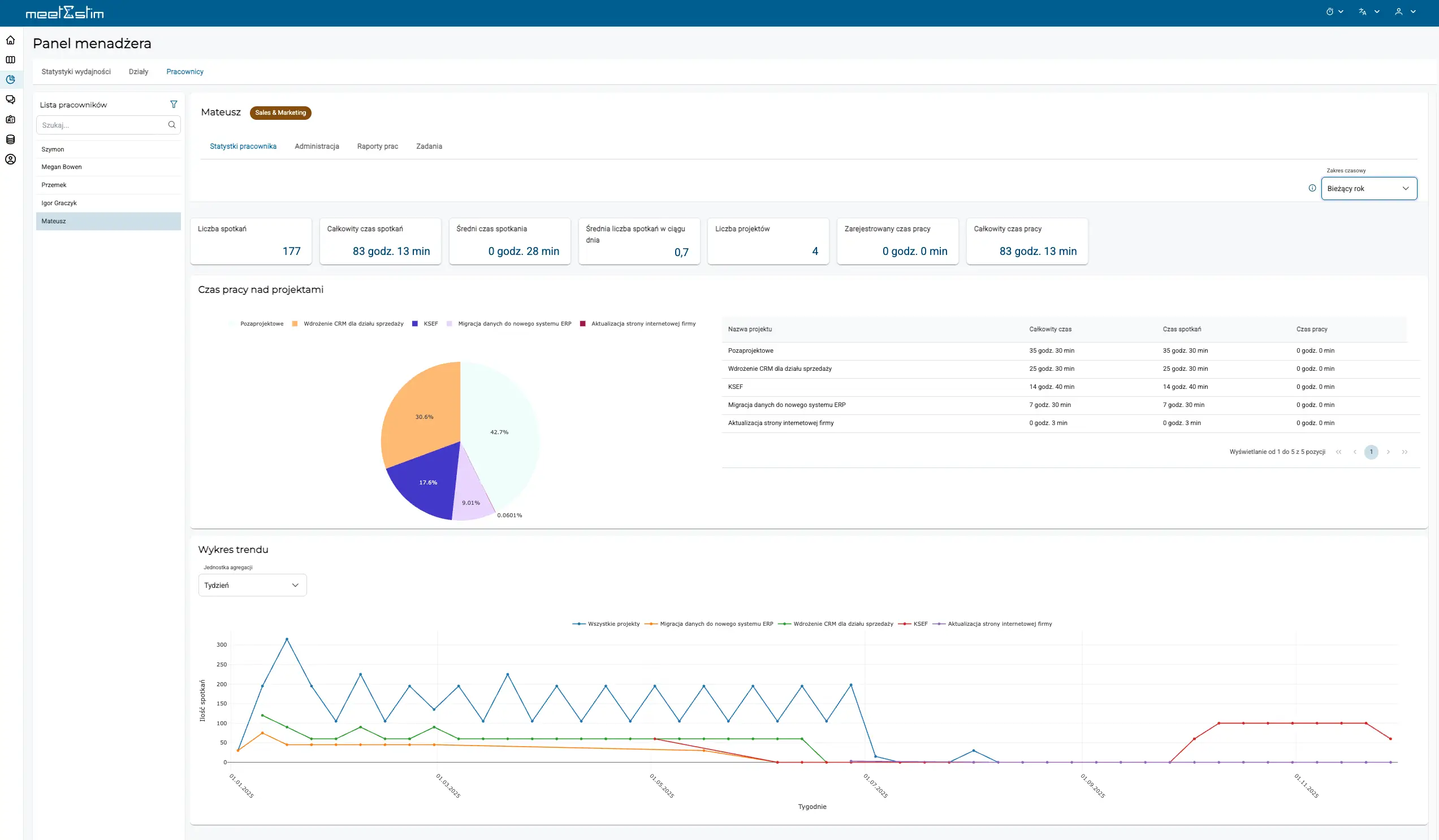Open the user circle sidebar icon
Screen dimensions: 1439x840
[10, 159]
